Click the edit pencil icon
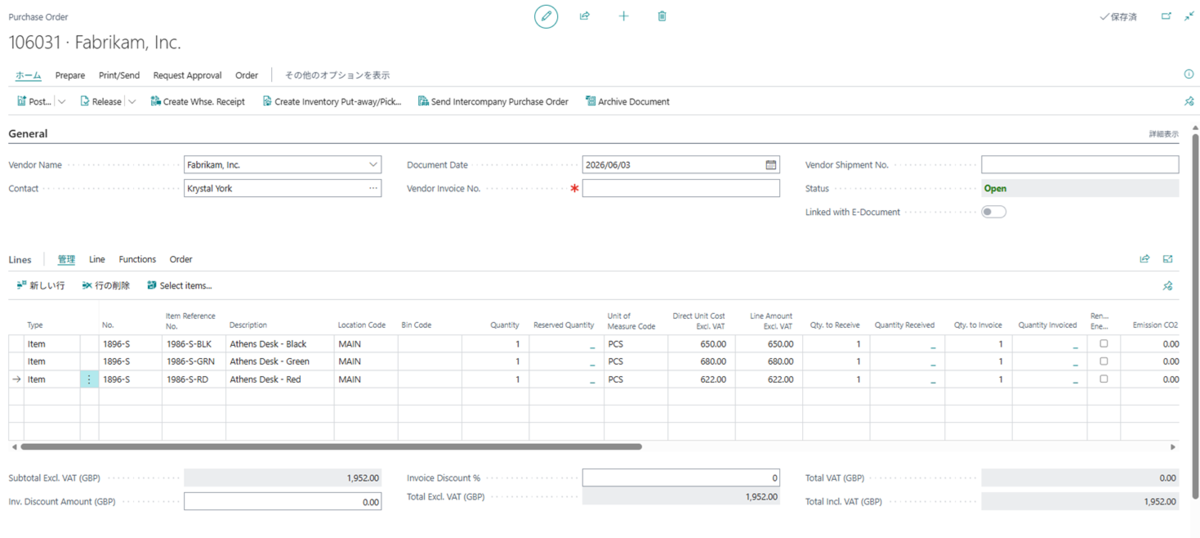1200x538 pixels. [546, 16]
